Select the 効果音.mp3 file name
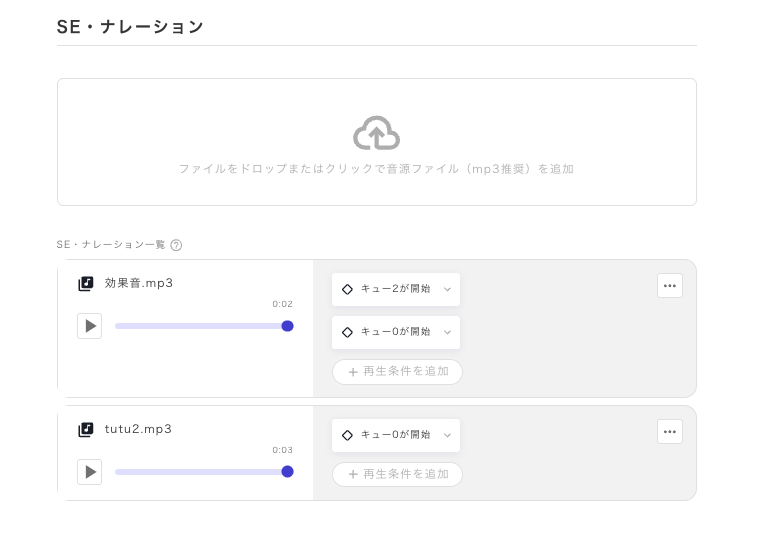 click(139, 283)
